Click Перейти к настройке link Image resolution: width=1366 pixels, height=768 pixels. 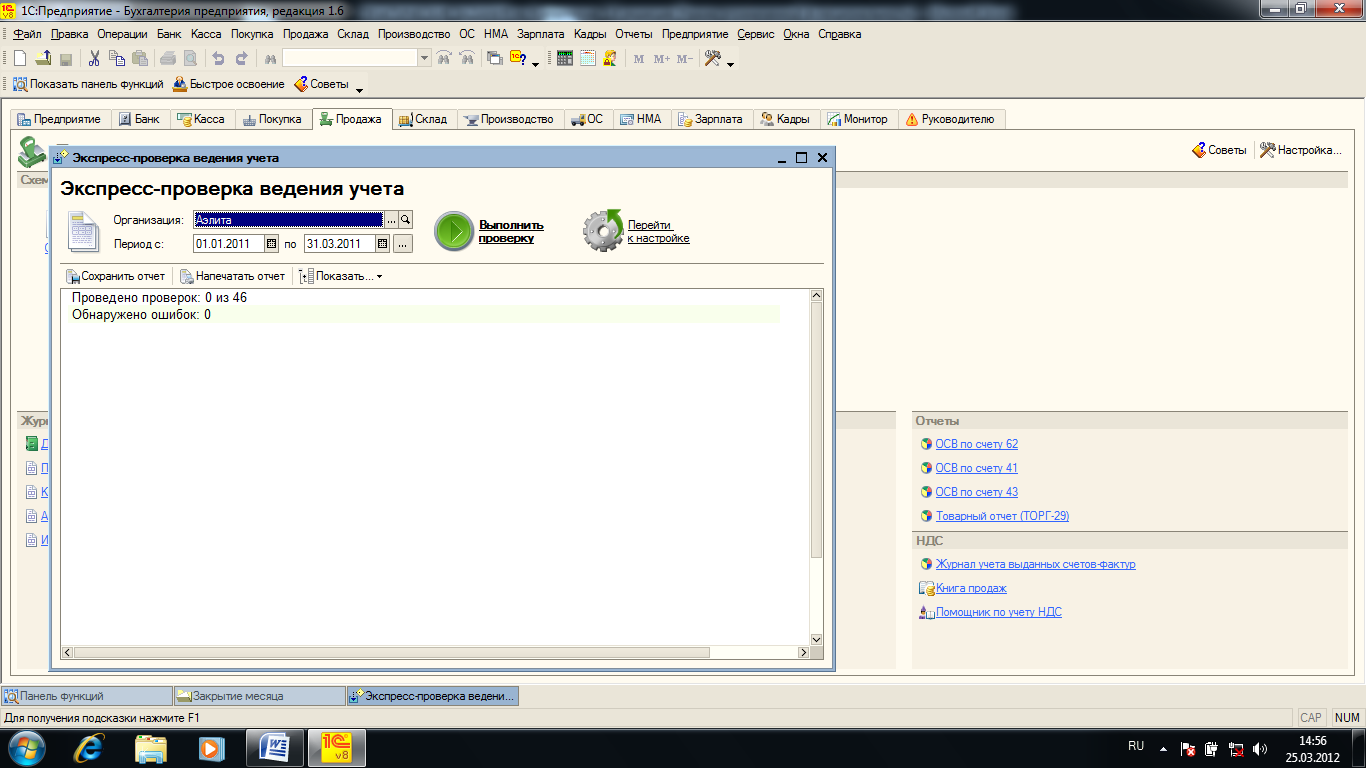pyautogui.click(x=658, y=231)
